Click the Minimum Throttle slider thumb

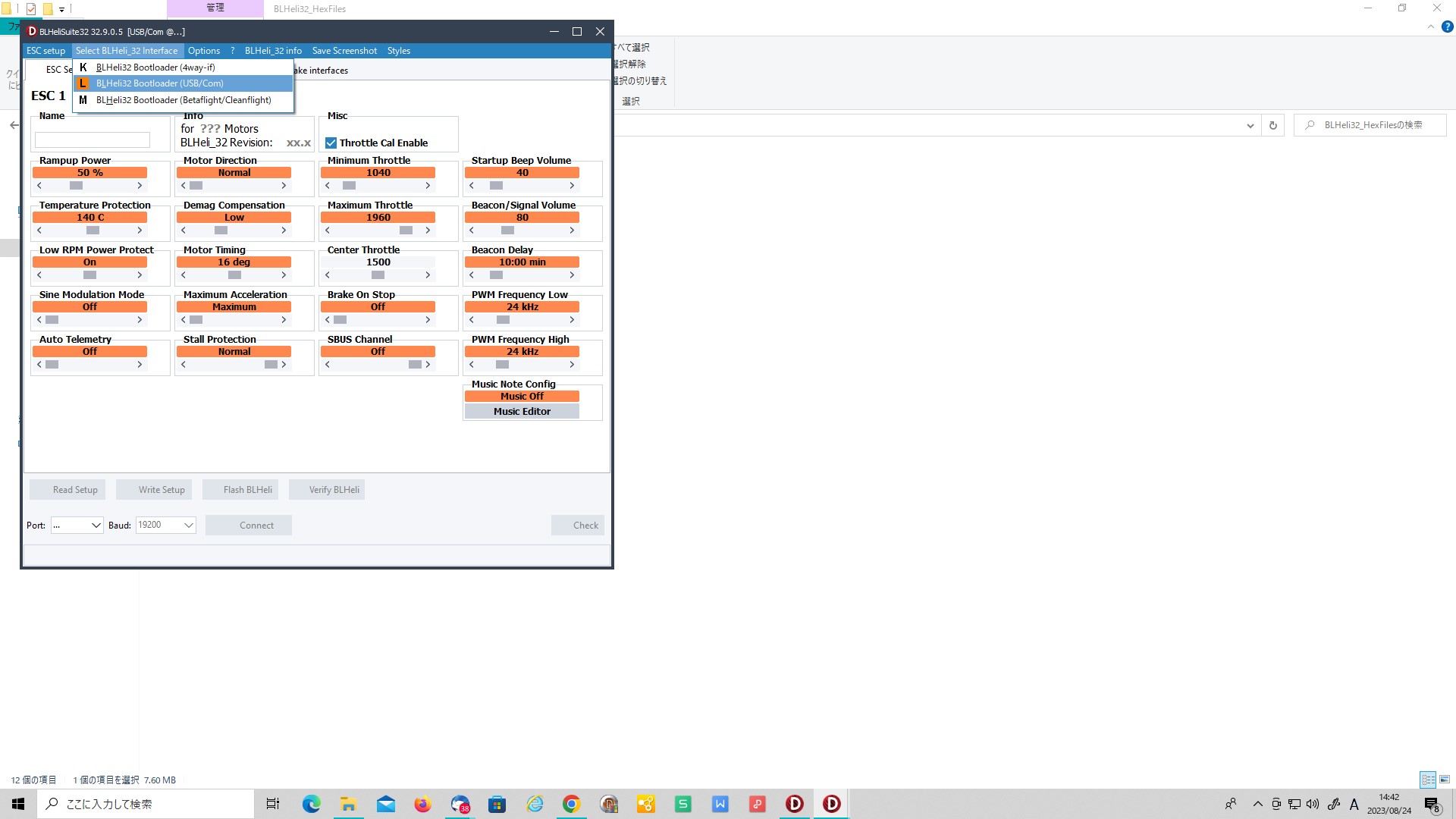pyautogui.click(x=350, y=186)
